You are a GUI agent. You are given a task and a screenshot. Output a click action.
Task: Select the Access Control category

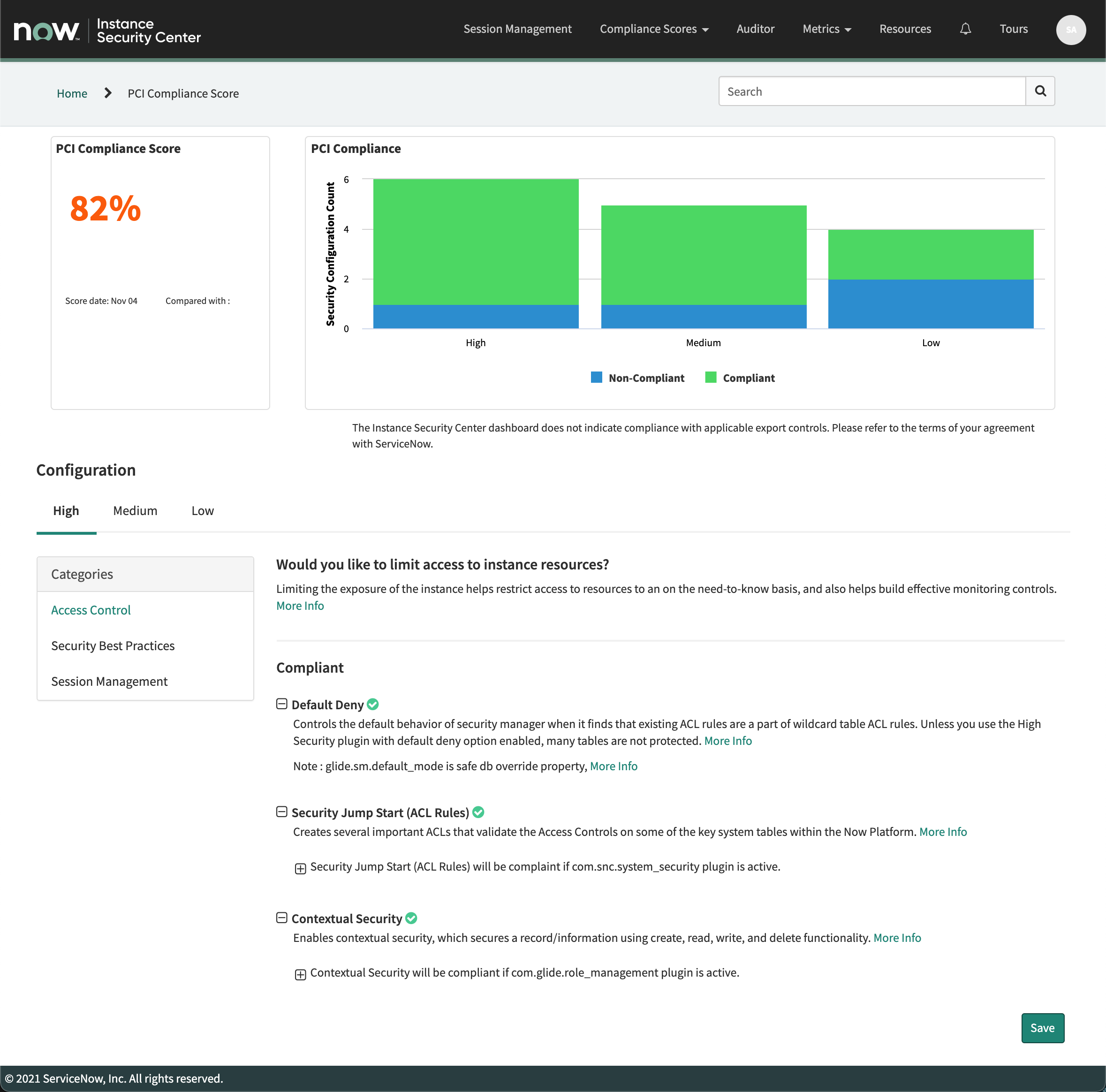tap(91, 610)
